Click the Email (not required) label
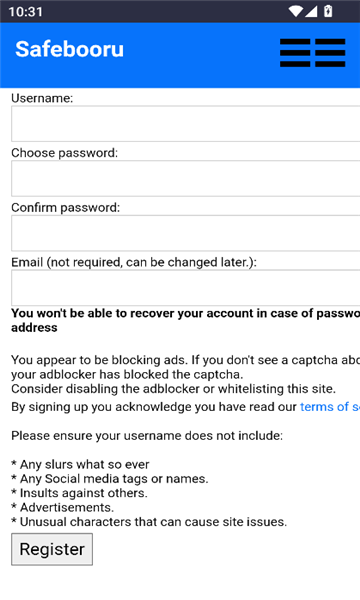The image size is (360, 600). (x=134, y=262)
